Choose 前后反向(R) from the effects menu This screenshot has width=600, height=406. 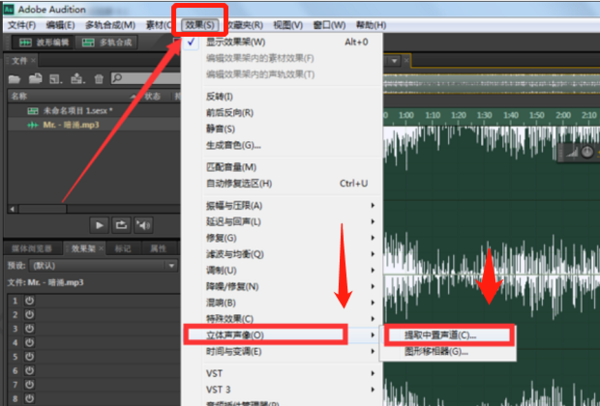282,113
